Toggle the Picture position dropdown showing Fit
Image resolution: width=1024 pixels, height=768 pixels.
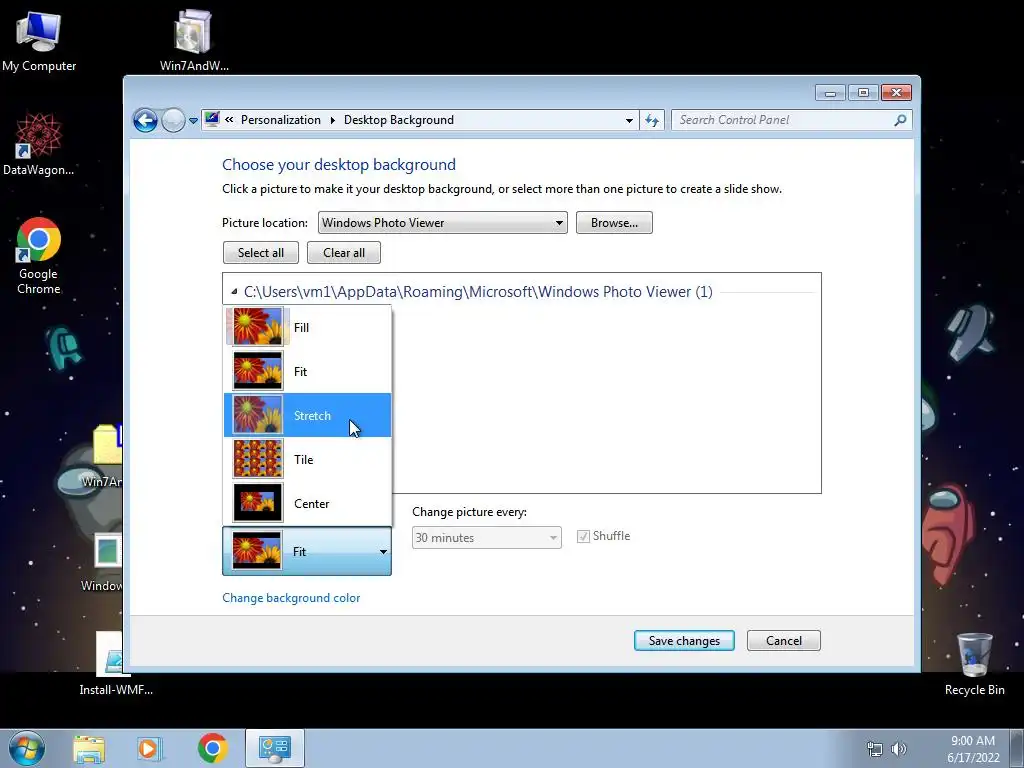pyautogui.click(x=307, y=551)
